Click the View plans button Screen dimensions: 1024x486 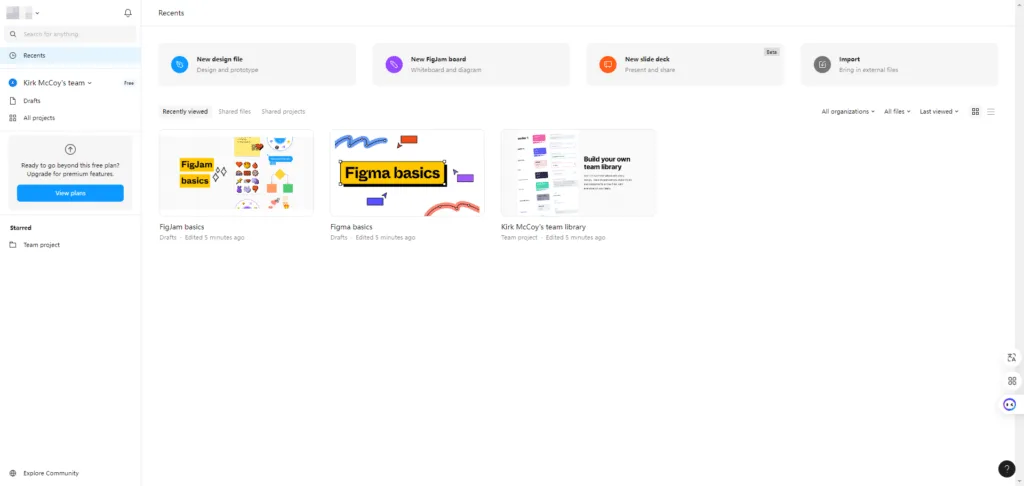[70, 193]
